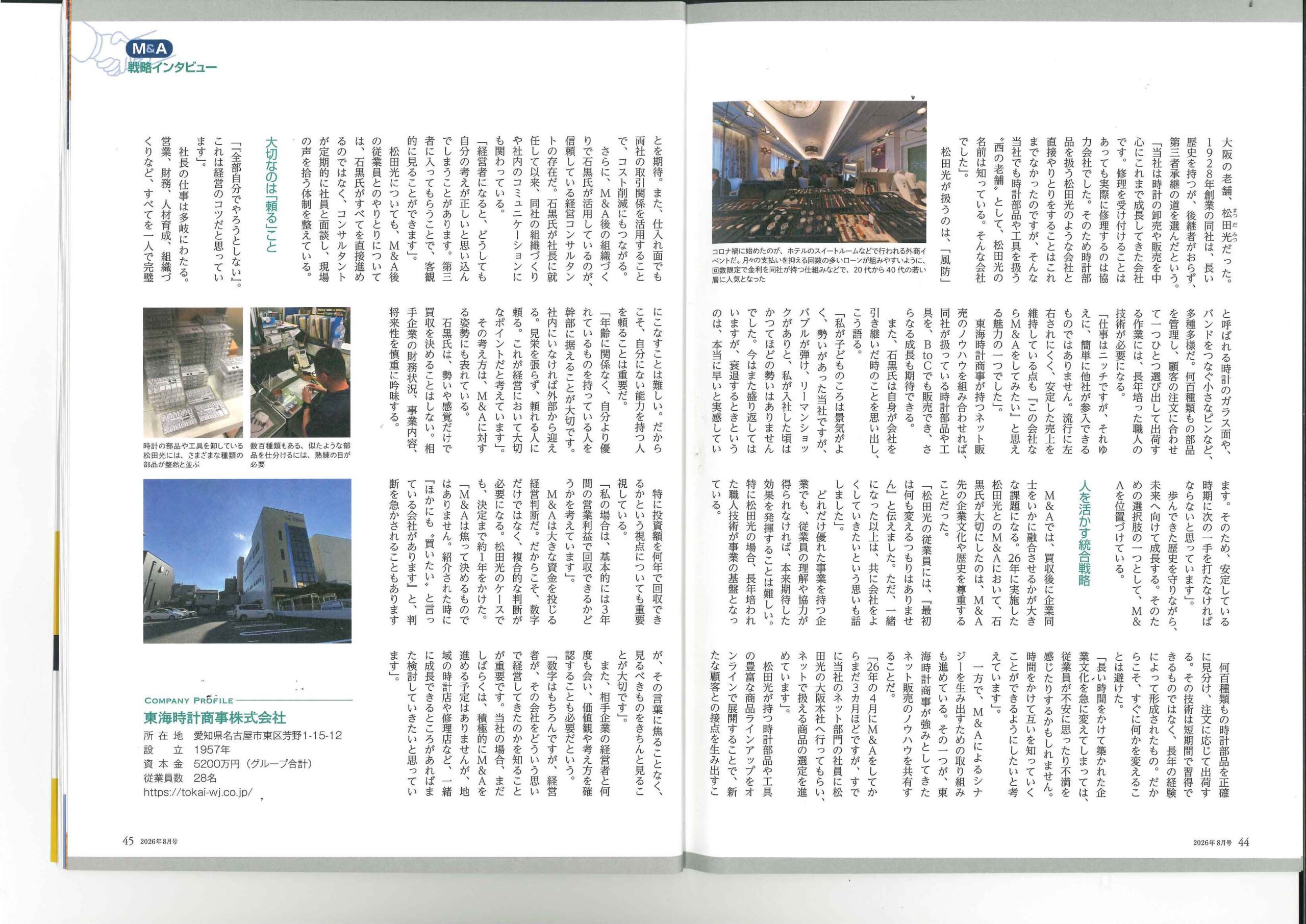Click the 戦略インタビュー section title

[172, 69]
